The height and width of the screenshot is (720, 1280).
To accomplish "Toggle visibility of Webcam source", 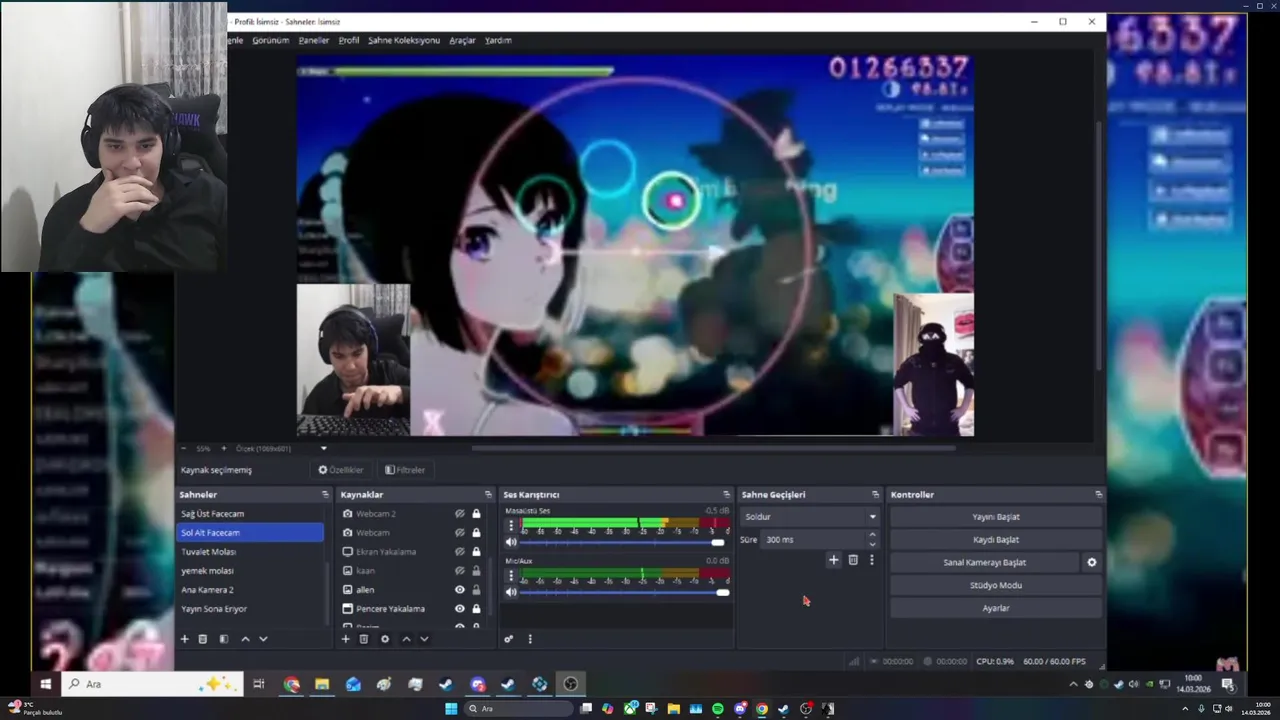I will [x=460, y=532].
